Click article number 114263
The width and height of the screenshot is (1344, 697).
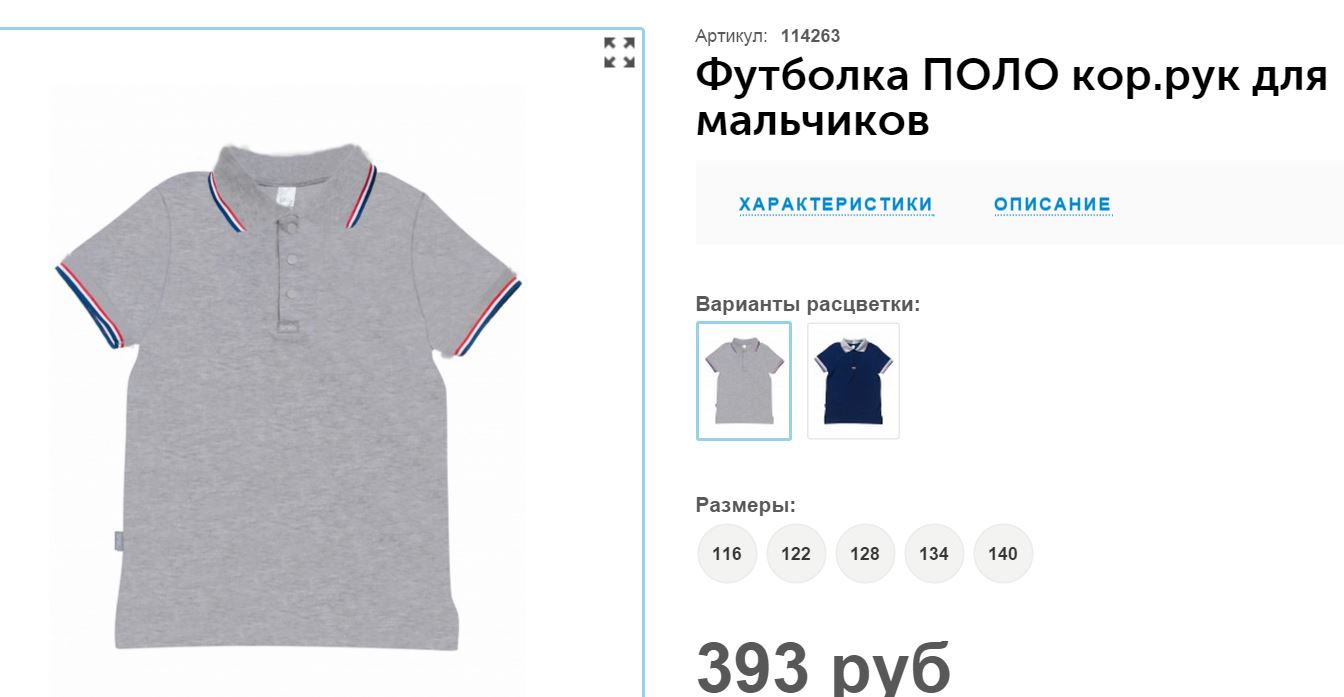pyautogui.click(x=810, y=36)
